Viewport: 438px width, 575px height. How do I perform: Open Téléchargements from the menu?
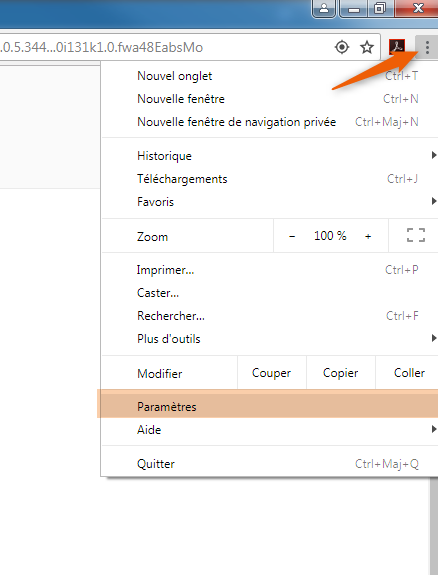tap(270, 179)
